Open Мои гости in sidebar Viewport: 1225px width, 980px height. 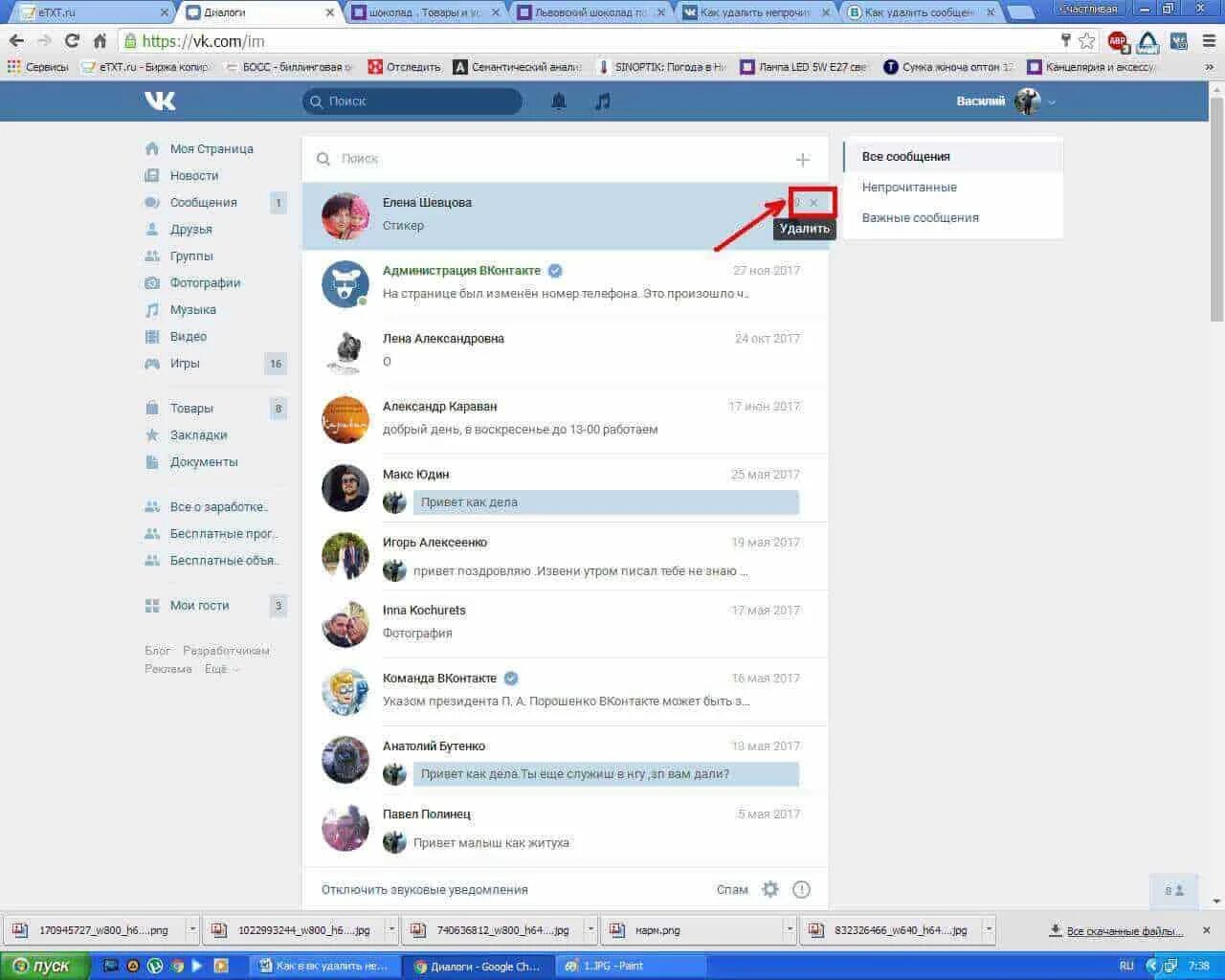[199, 605]
